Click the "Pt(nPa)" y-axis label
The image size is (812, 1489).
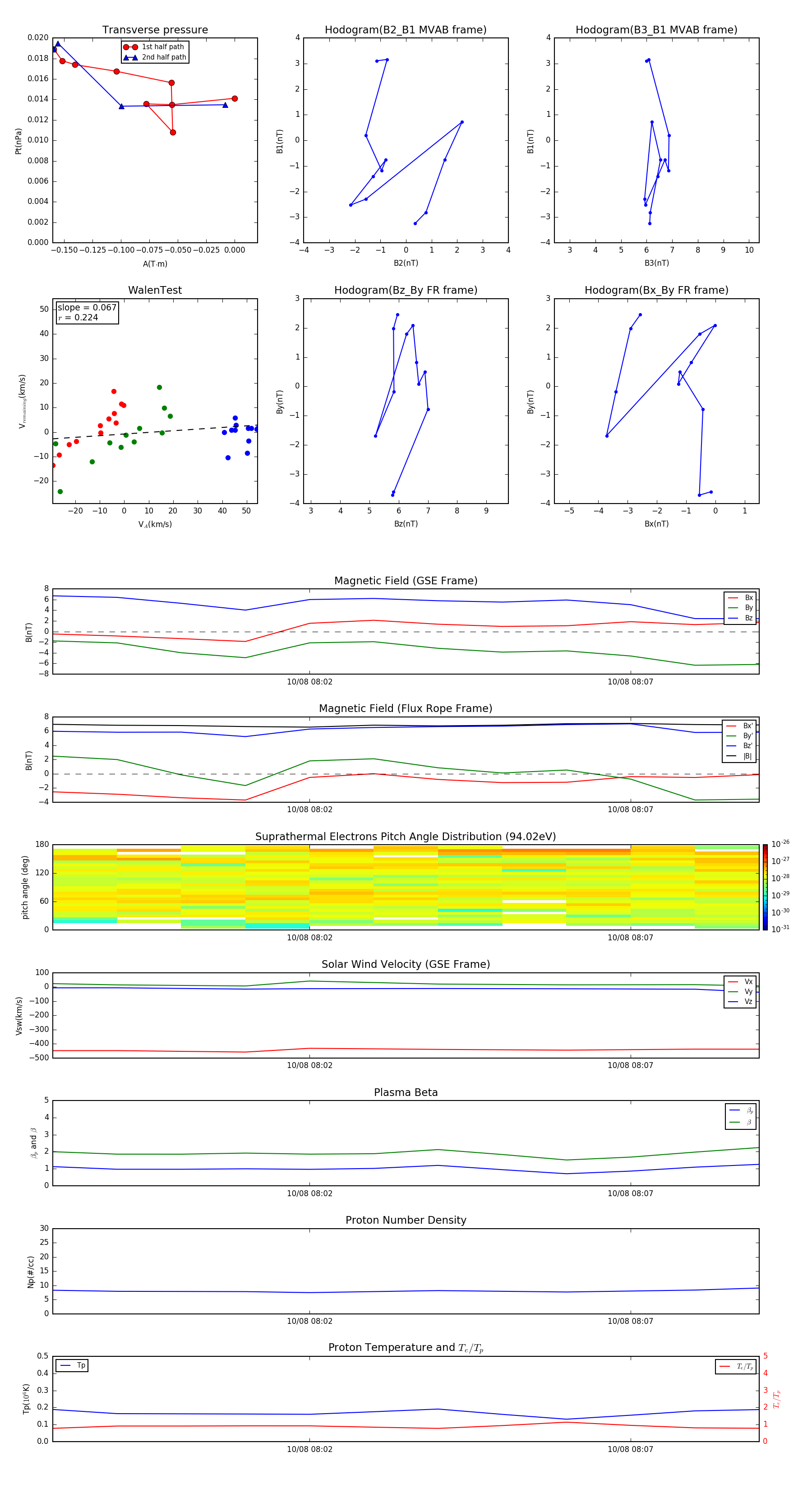pyautogui.click(x=18, y=140)
